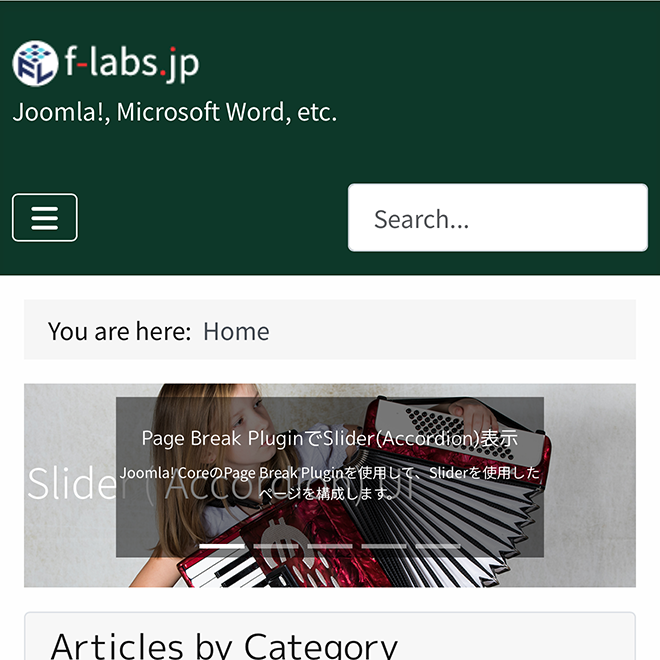The width and height of the screenshot is (660, 660).
Task: Jump to the last carousel slide indicator
Action: click(x=437, y=546)
